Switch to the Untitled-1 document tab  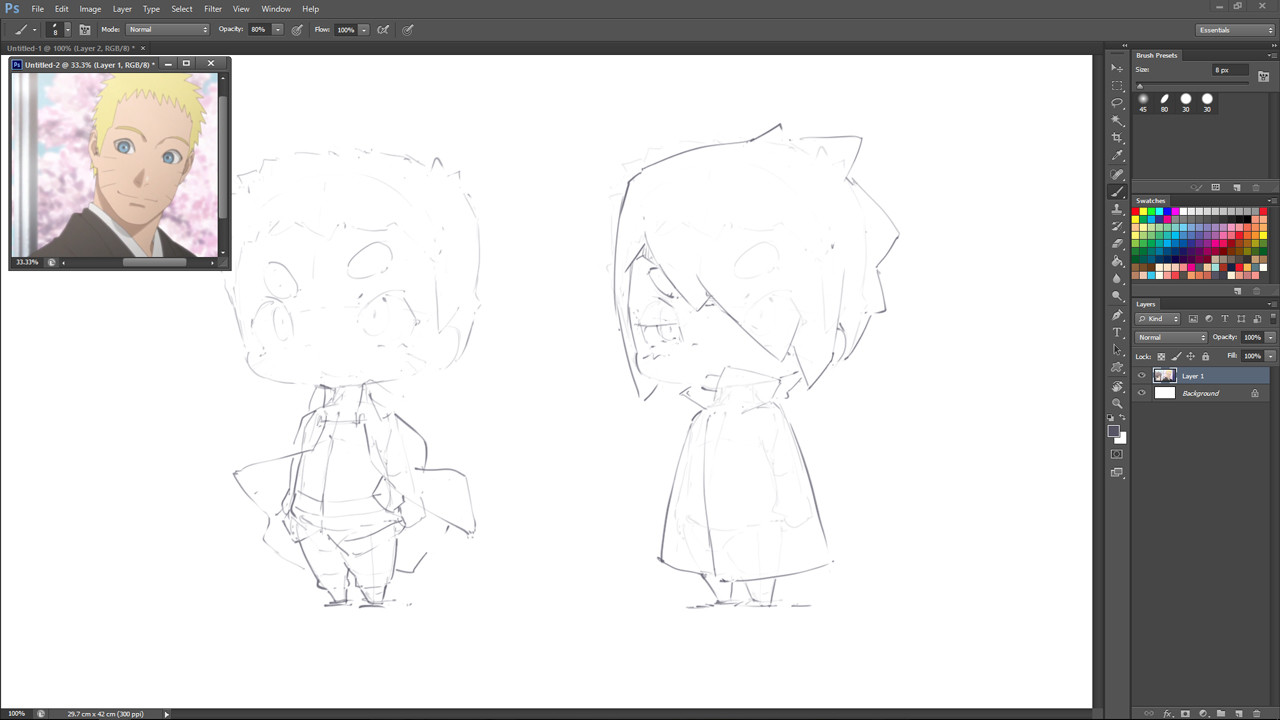pos(70,48)
